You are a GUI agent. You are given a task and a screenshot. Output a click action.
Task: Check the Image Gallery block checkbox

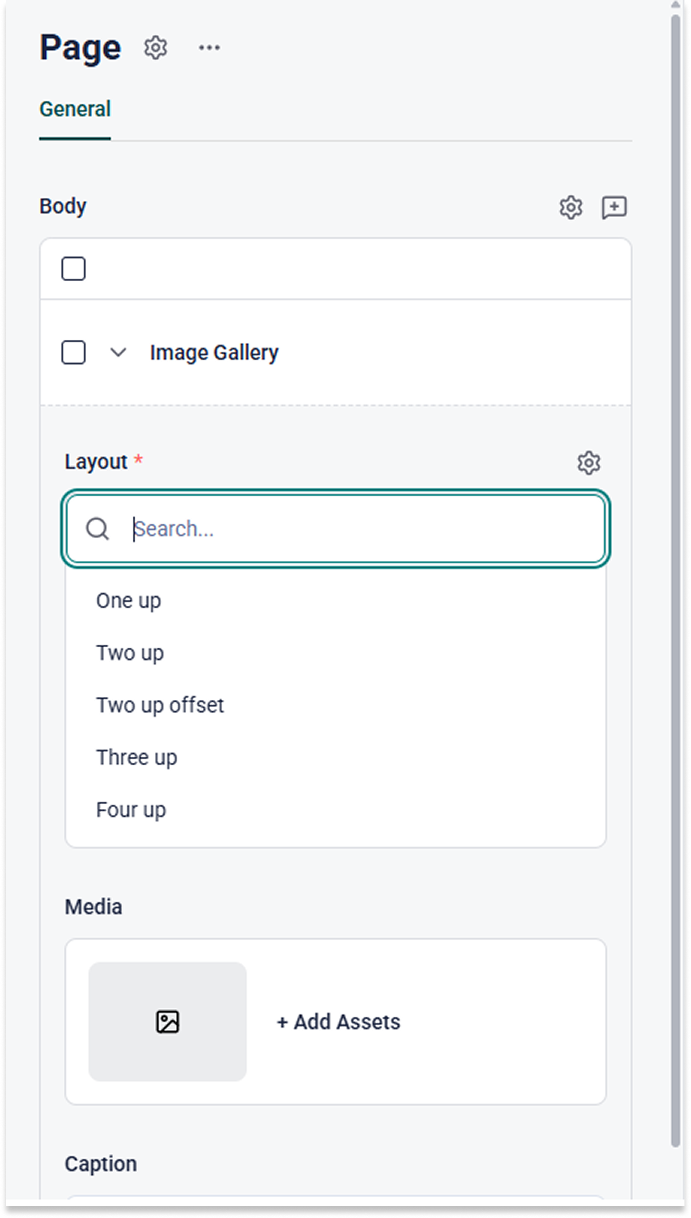(x=73, y=352)
